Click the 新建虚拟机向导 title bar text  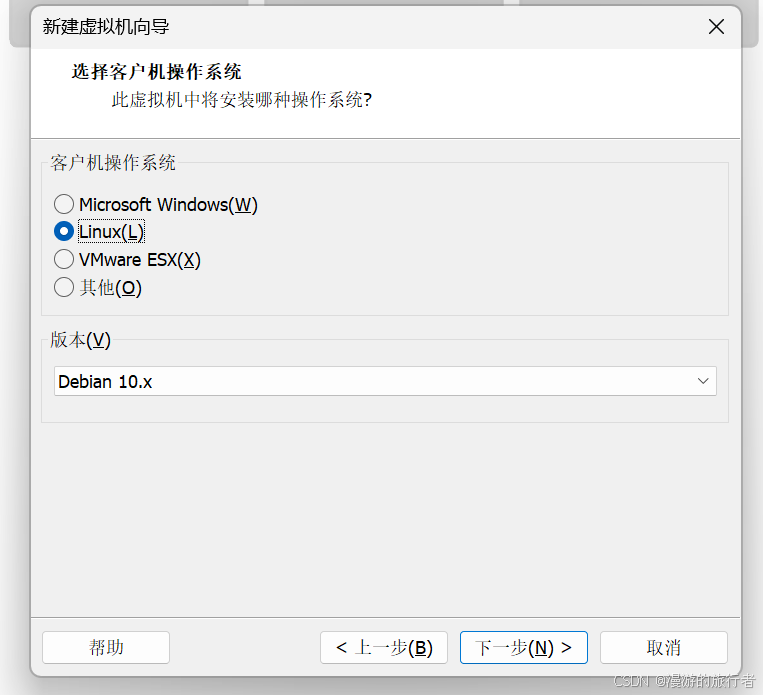click(106, 27)
